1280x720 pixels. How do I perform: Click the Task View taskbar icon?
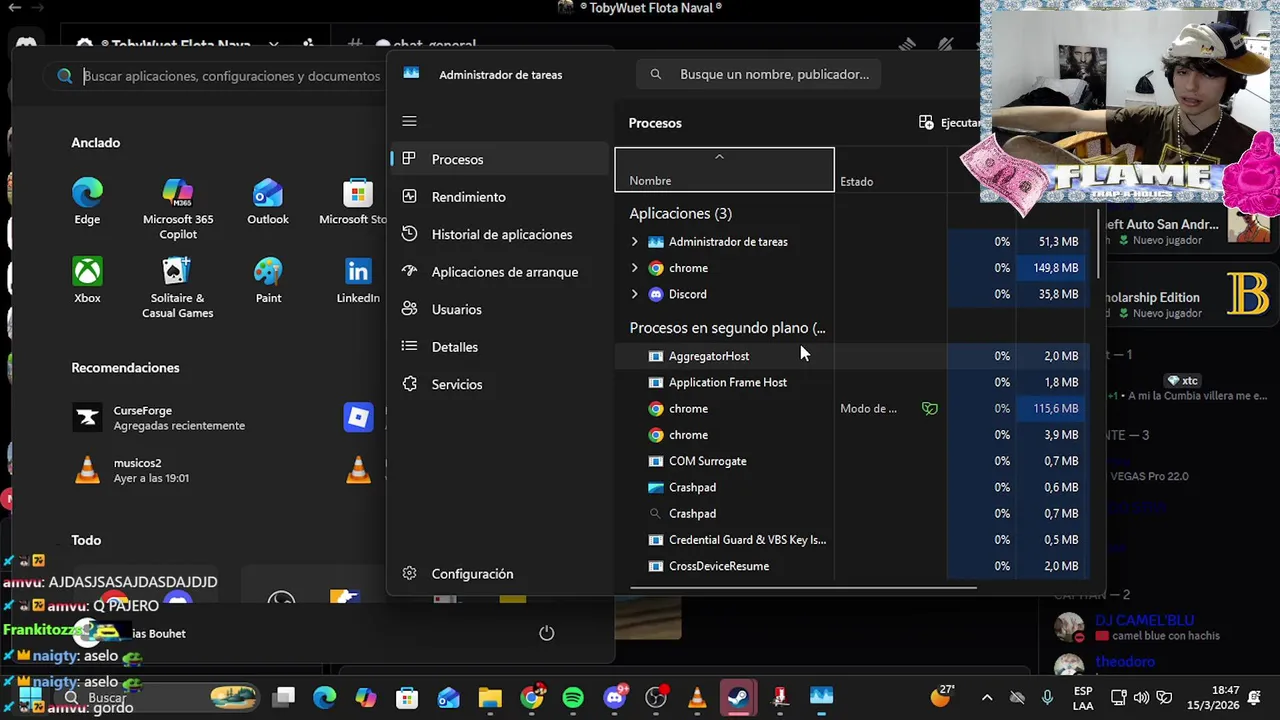click(x=285, y=697)
